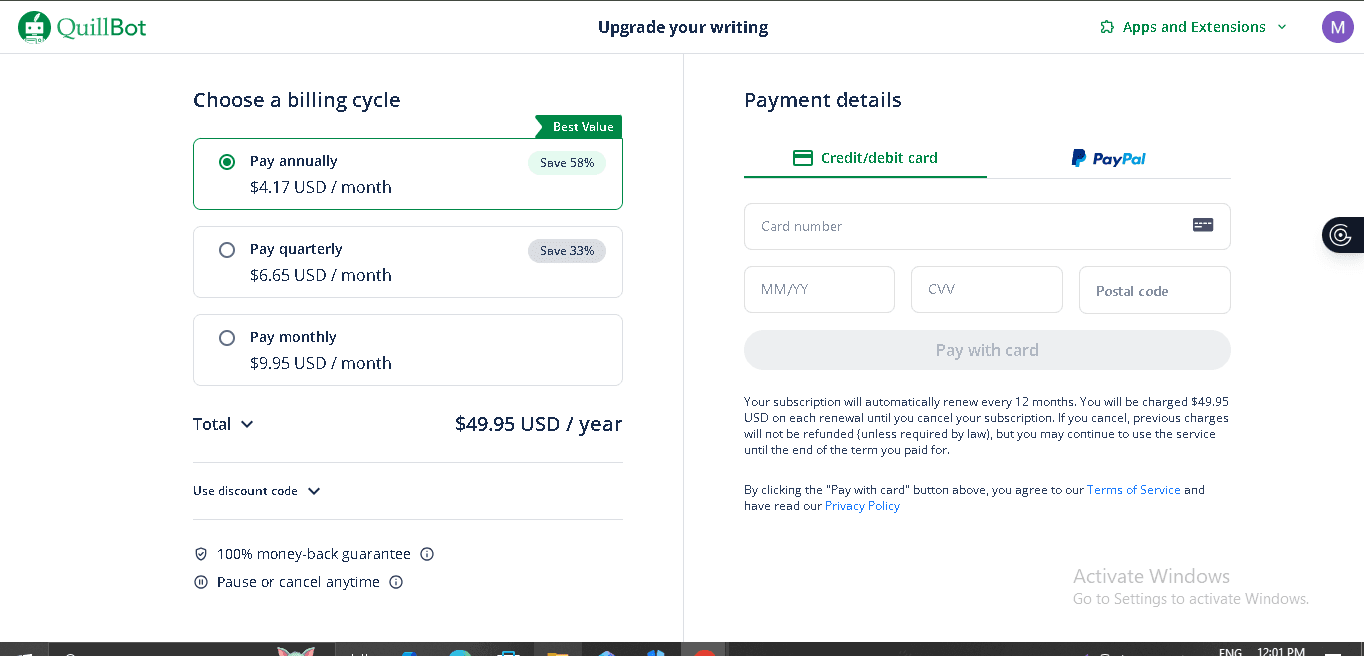Open the M profile avatar menu
1364x656 pixels.
tap(1337, 26)
